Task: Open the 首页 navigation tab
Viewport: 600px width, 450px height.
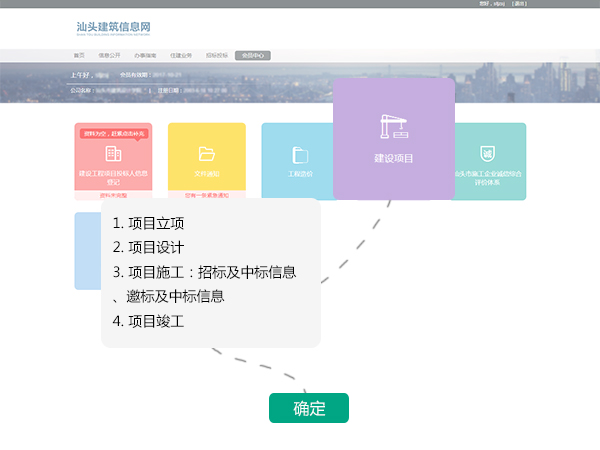Action: (x=79, y=55)
